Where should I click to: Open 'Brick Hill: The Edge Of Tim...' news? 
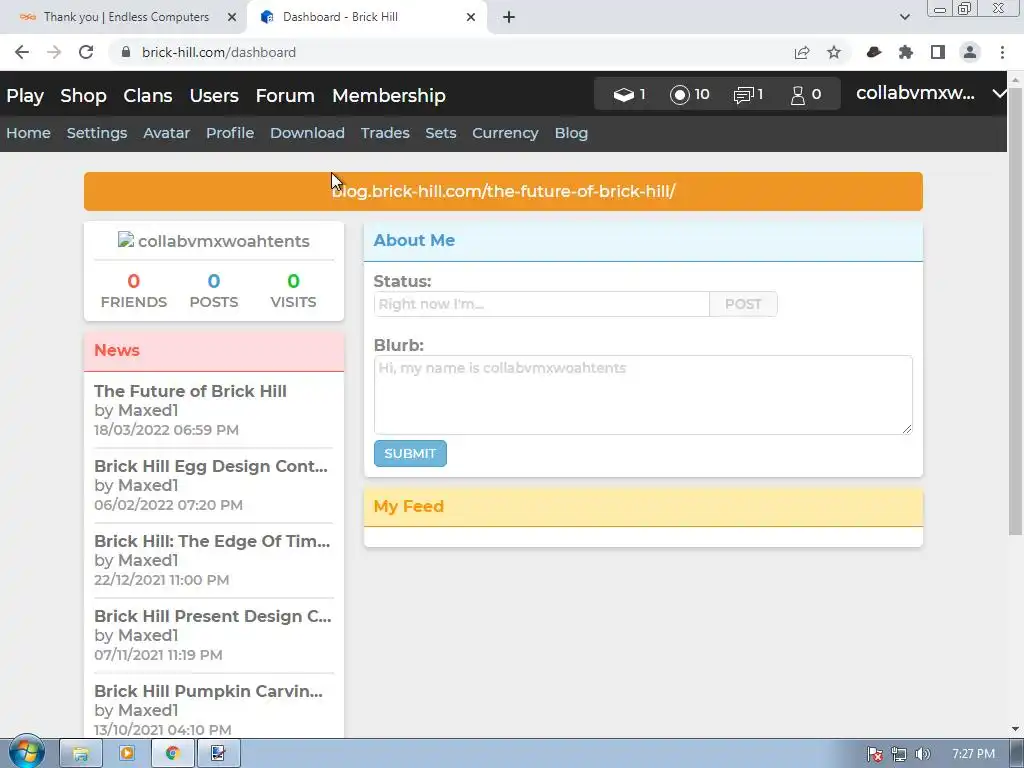coord(212,541)
